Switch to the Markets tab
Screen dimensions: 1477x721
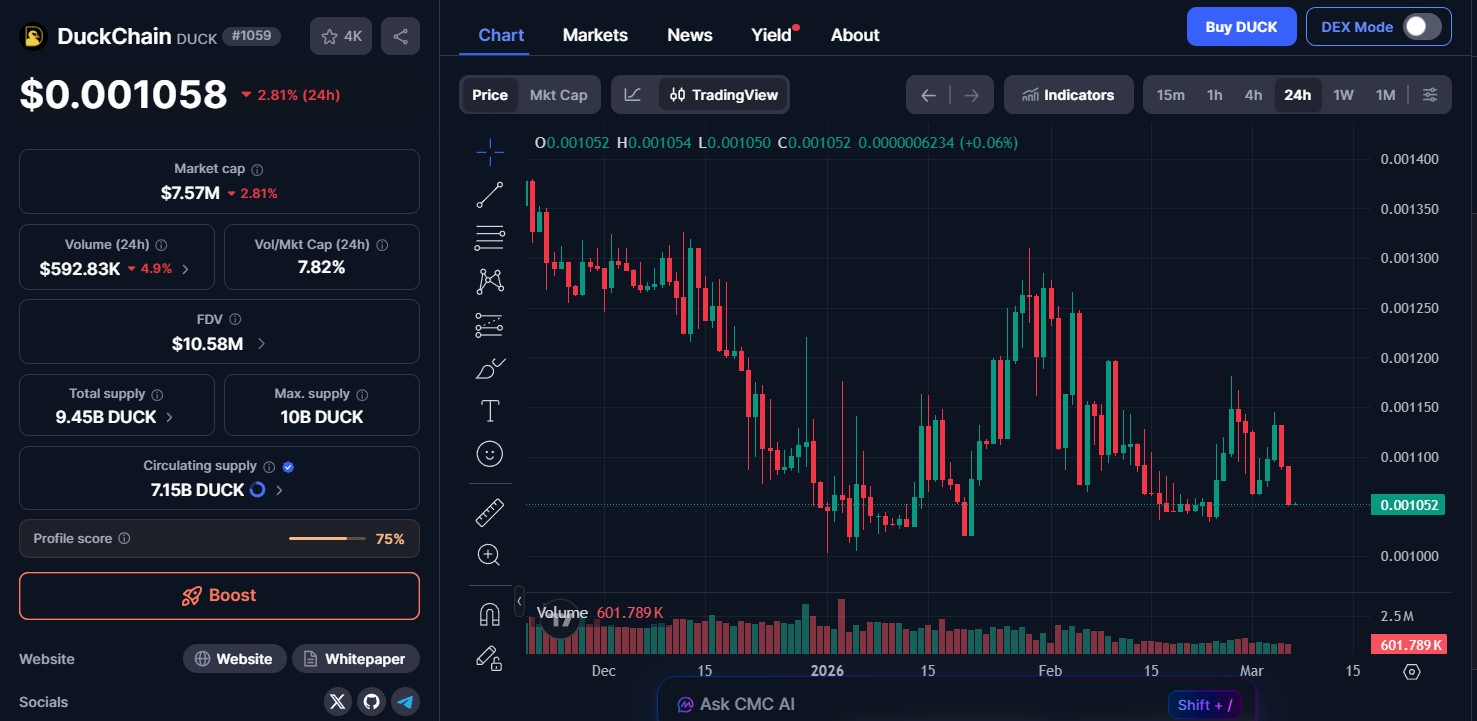tap(595, 34)
